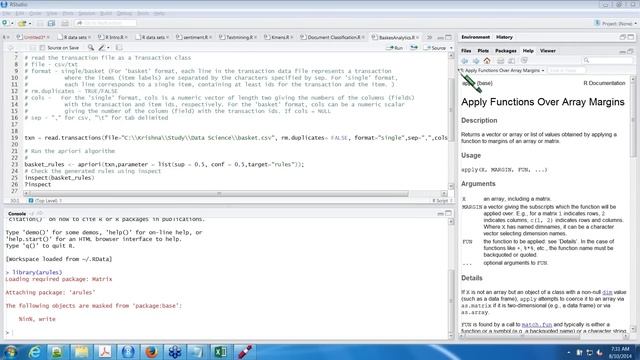Switch to the Textmining.R tab
640x360 pixels.
click(x=237, y=37)
